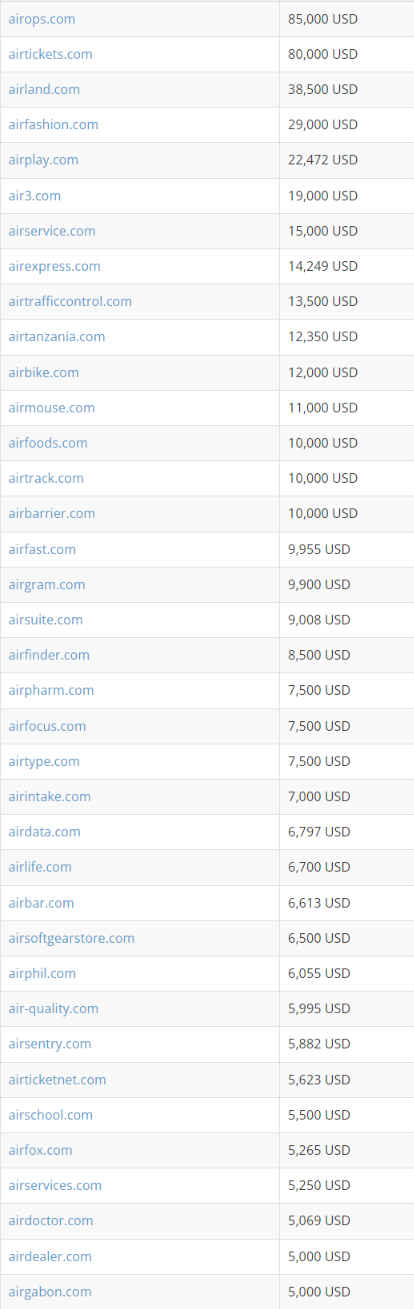The height and width of the screenshot is (1309, 414).
Task: Open the air3.com link
Action: click(x=34, y=196)
